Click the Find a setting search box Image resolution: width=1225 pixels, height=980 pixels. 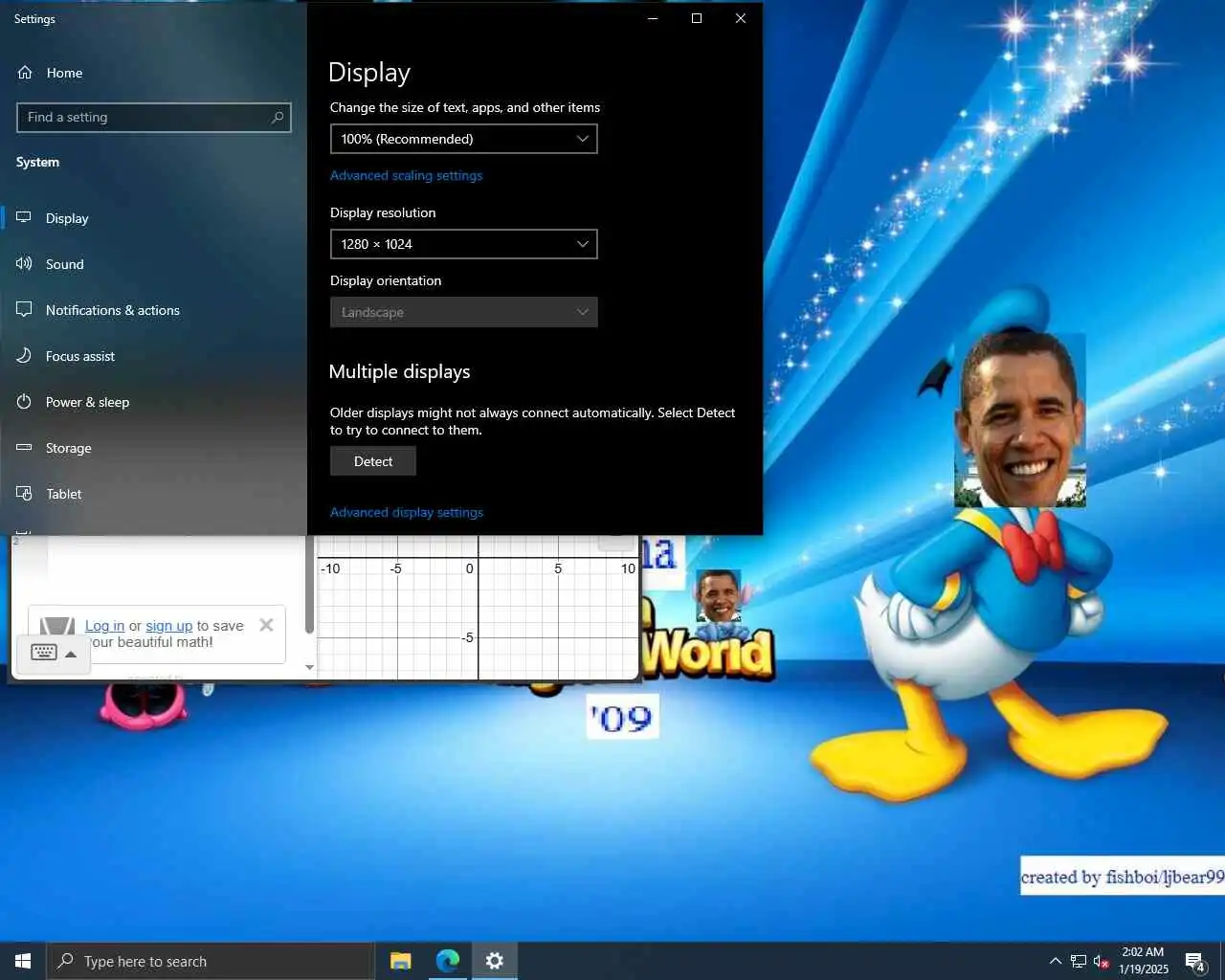coord(153,117)
